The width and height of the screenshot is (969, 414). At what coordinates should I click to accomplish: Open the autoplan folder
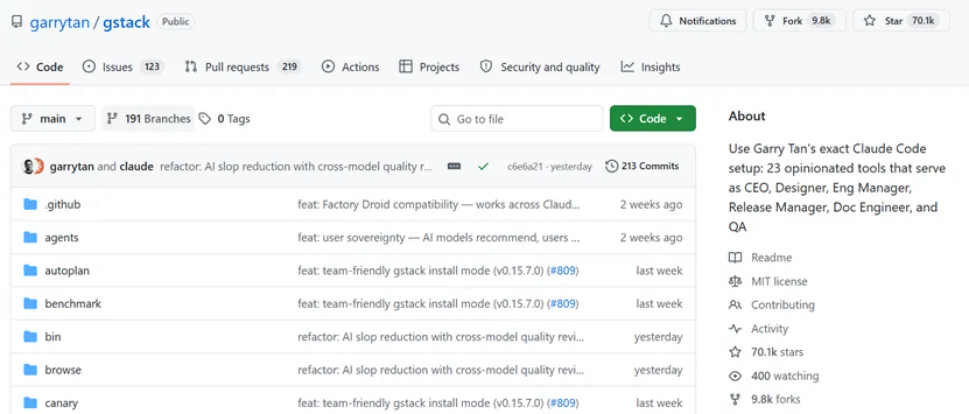pos(67,271)
